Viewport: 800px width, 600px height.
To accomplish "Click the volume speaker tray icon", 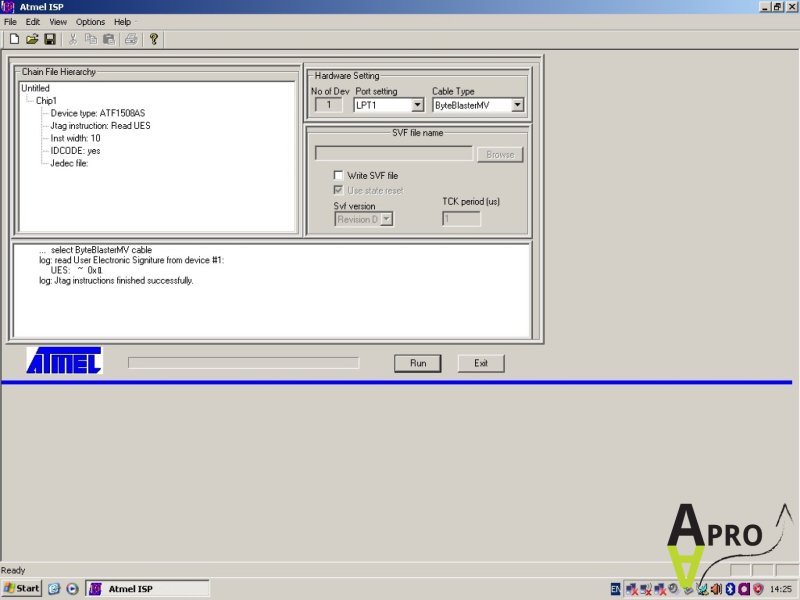I will pos(716,589).
